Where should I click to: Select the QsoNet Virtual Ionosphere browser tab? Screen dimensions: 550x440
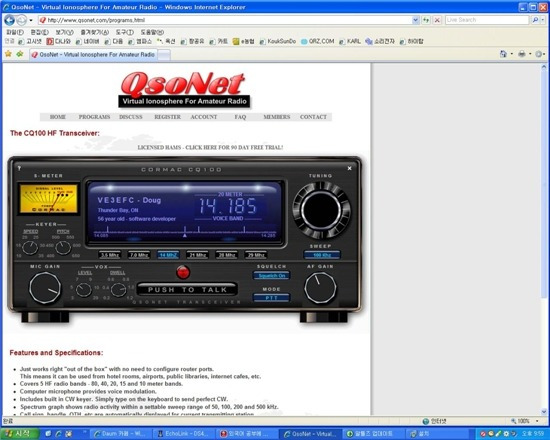94,55
